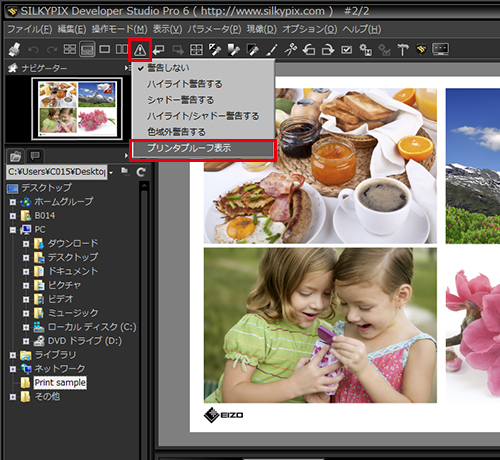The width and height of the screenshot is (500, 460).
Task: Click the checkmark development mark icon
Action: [x=347, y=50]
